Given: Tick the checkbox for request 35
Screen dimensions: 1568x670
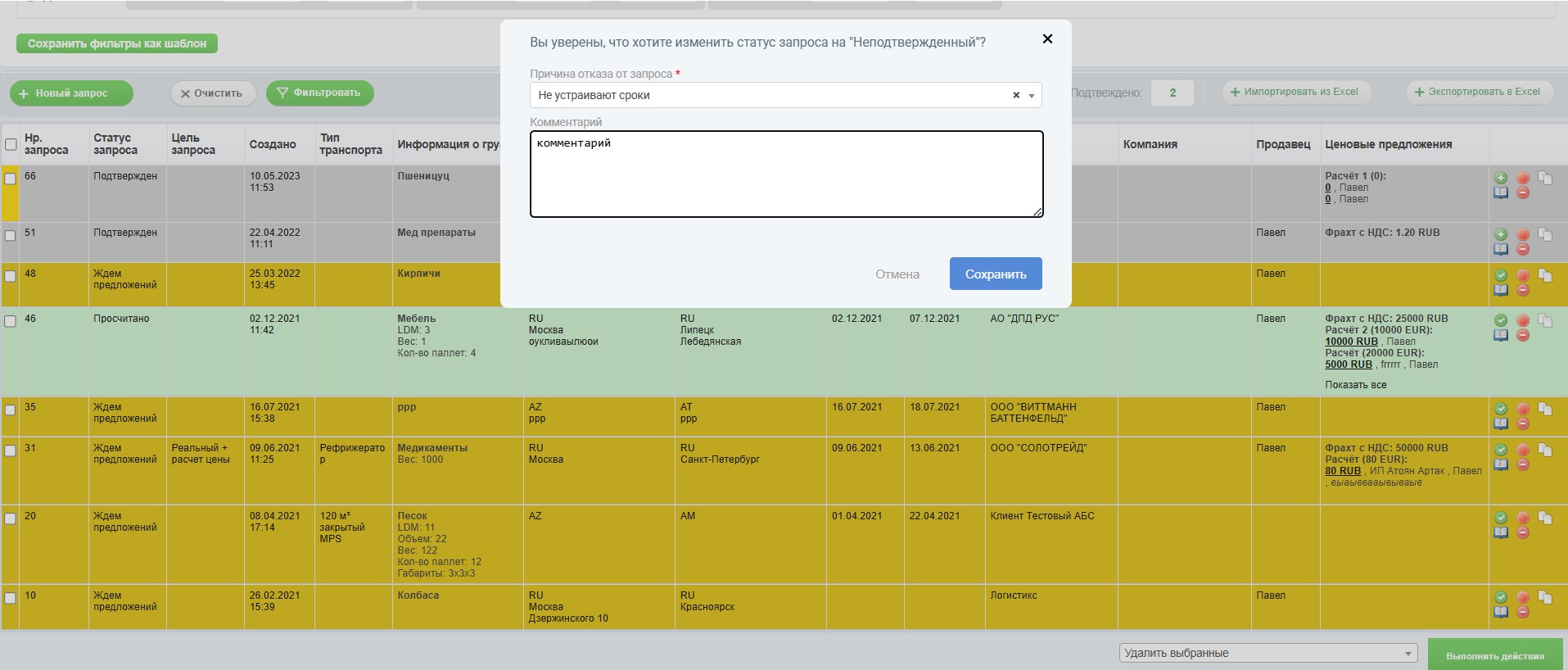Looking at the screenshot, I should pyautogui.click(x=11, y=410).
